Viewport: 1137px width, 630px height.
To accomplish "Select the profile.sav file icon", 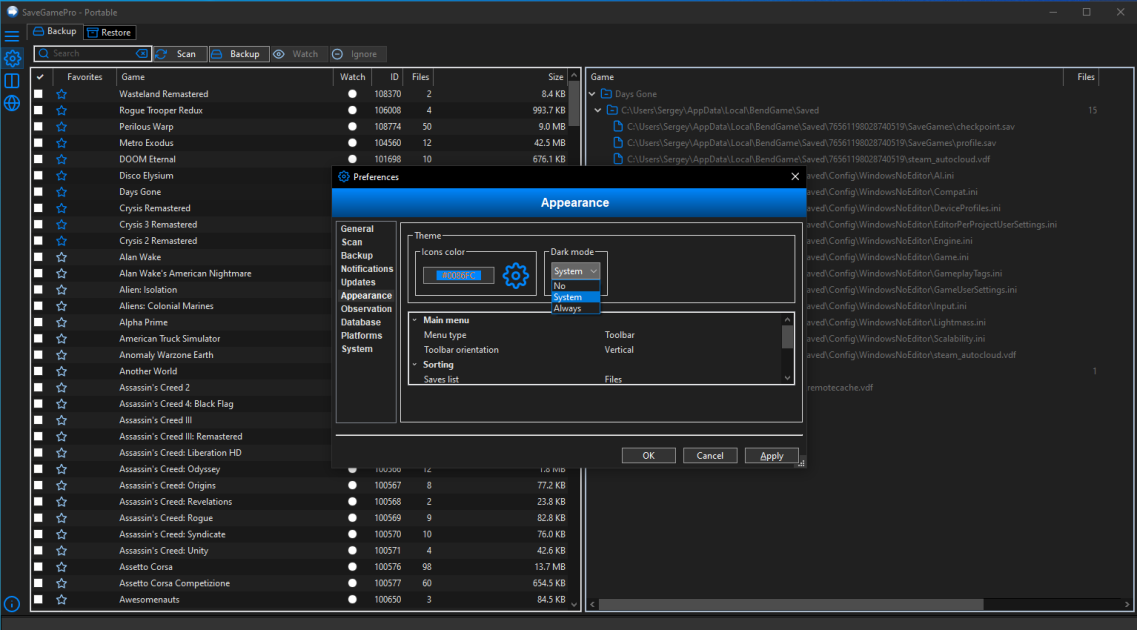I will click(618, 143).
